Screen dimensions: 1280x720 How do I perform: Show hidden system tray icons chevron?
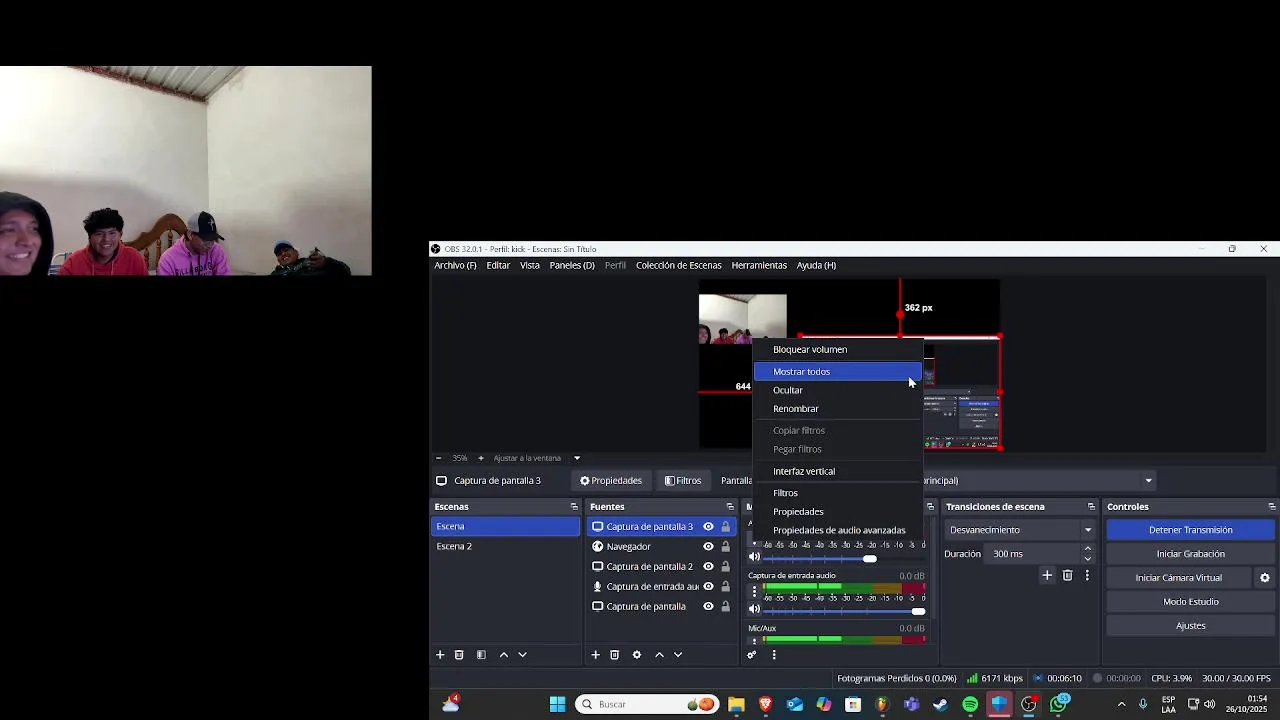coord(1121,704)
